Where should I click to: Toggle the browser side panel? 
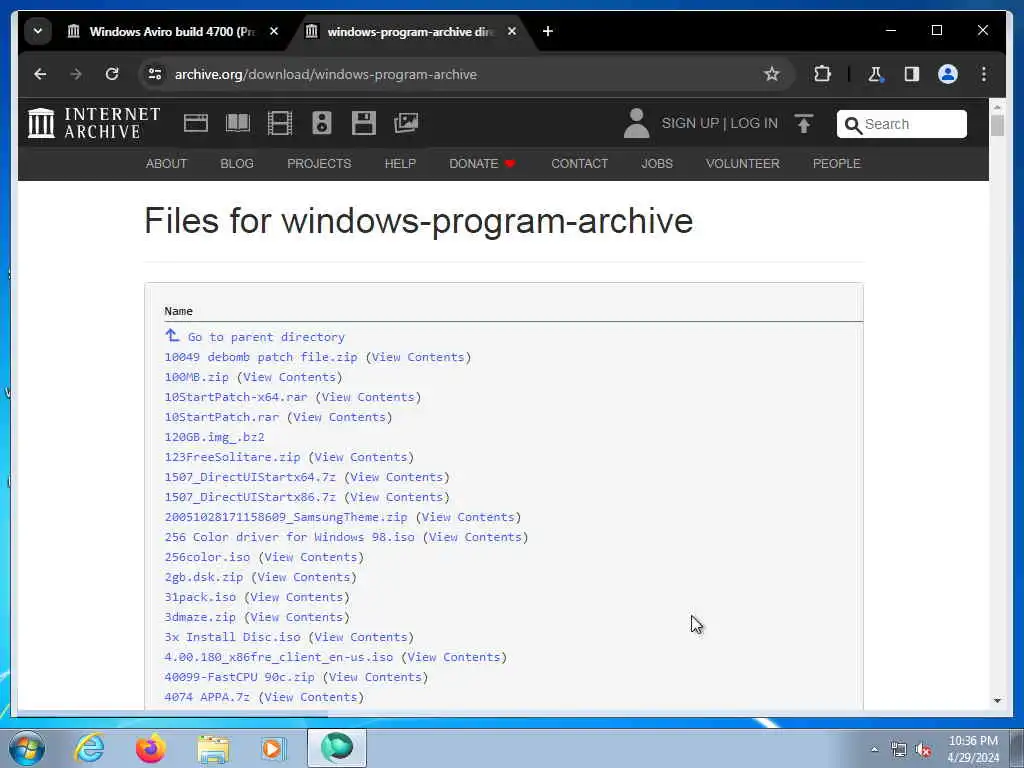[x=912, y=74]
